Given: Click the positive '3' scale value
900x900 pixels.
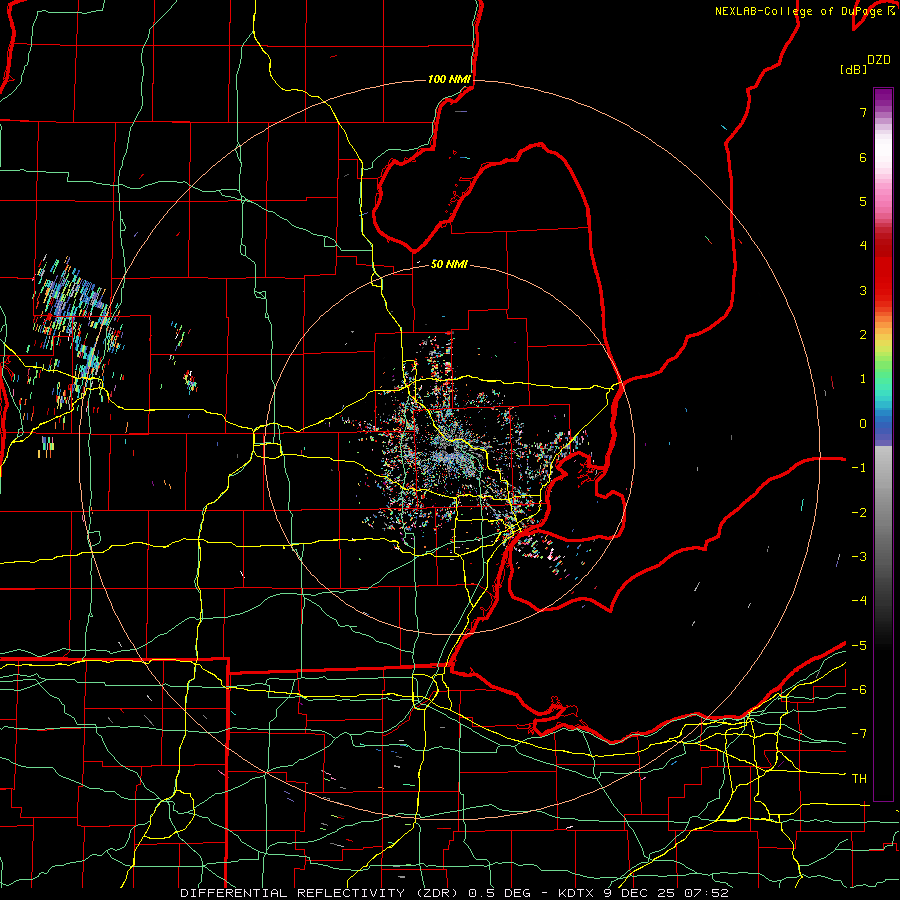Looking at the screenshot, I should click(863, 290).
